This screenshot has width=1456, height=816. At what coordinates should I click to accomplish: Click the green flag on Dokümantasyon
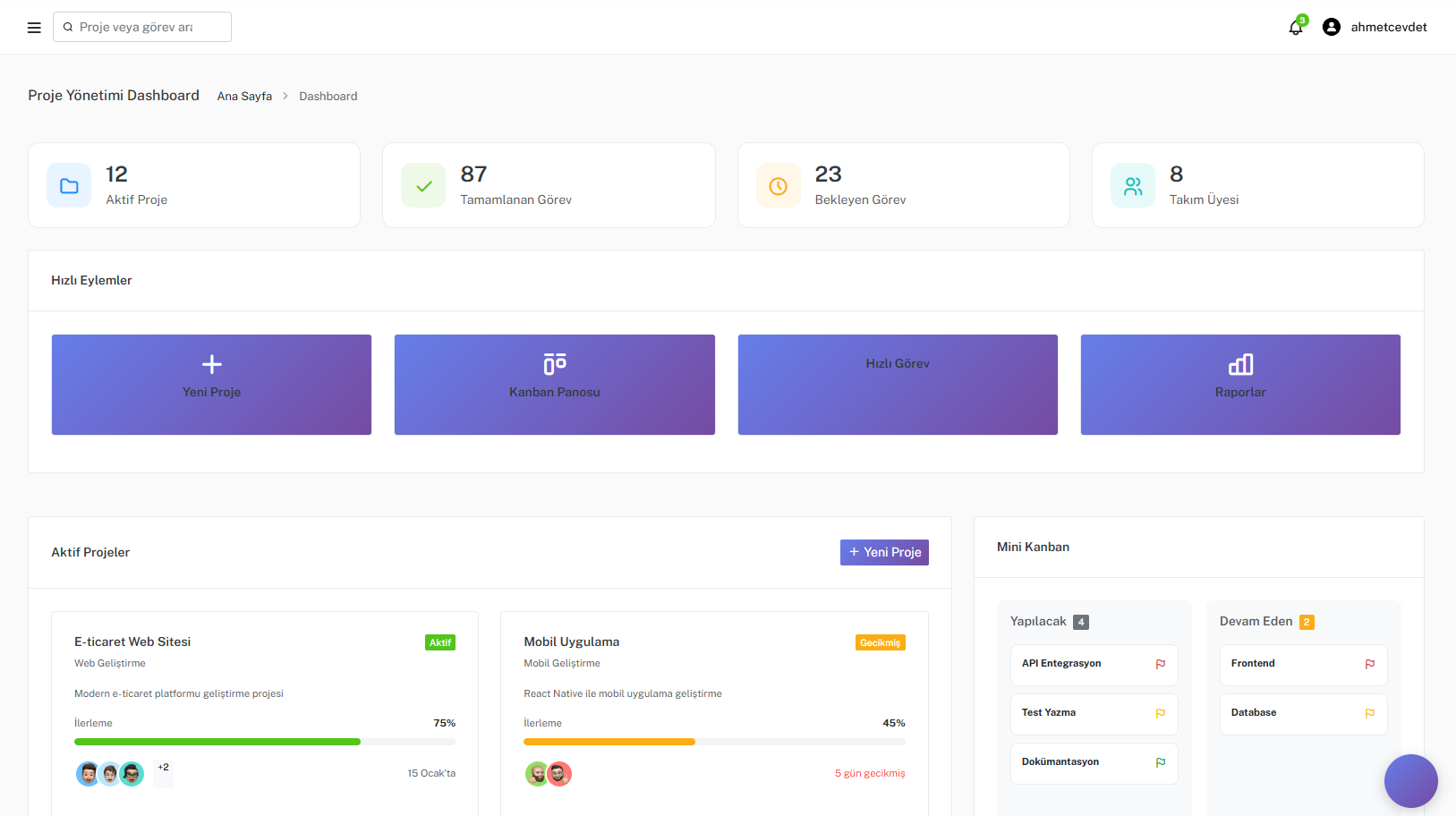click(1160, 762)
